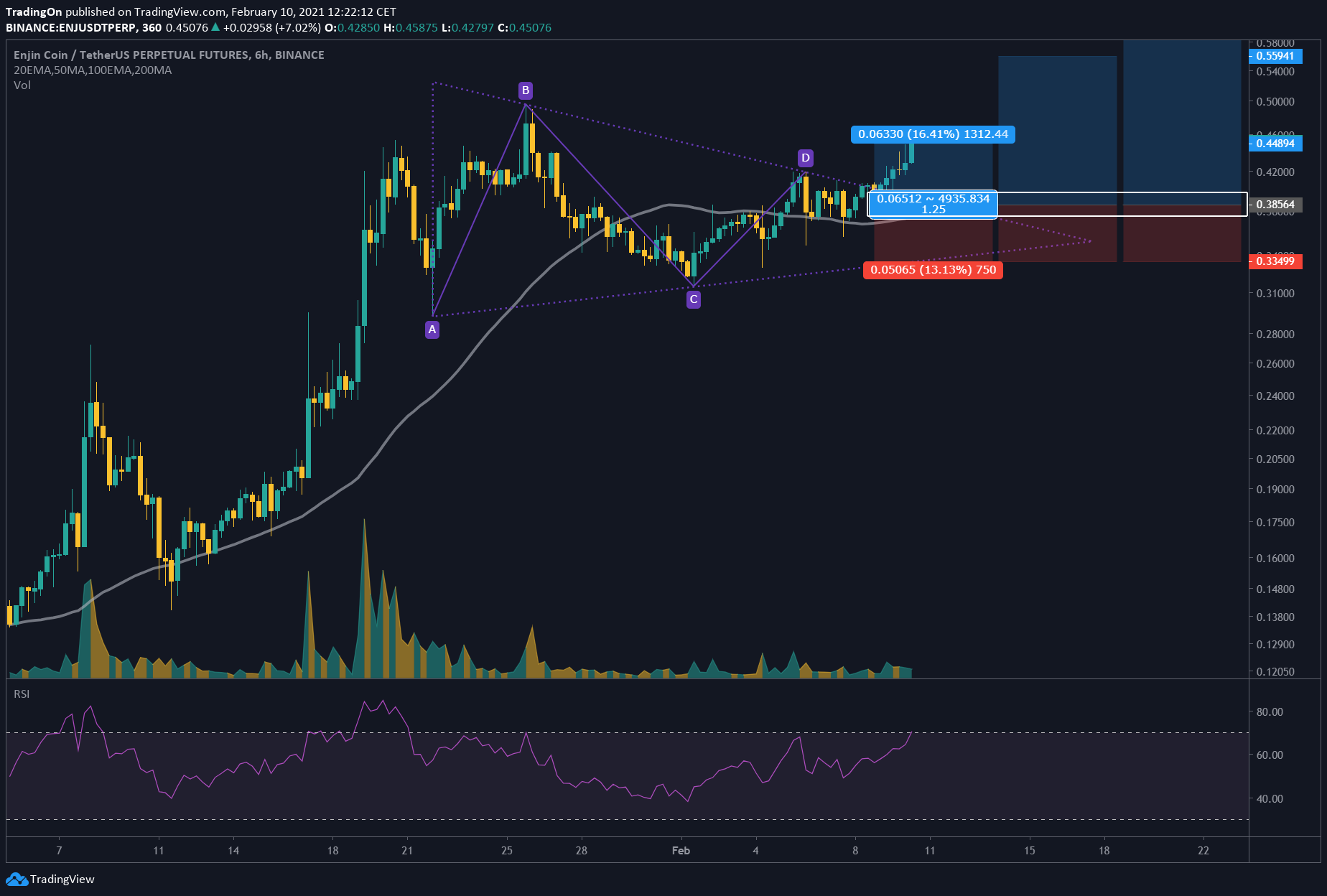The image size is (1327, 896).
Task: Click the C:0.45076 close value in header
Action: click(525, 28)
